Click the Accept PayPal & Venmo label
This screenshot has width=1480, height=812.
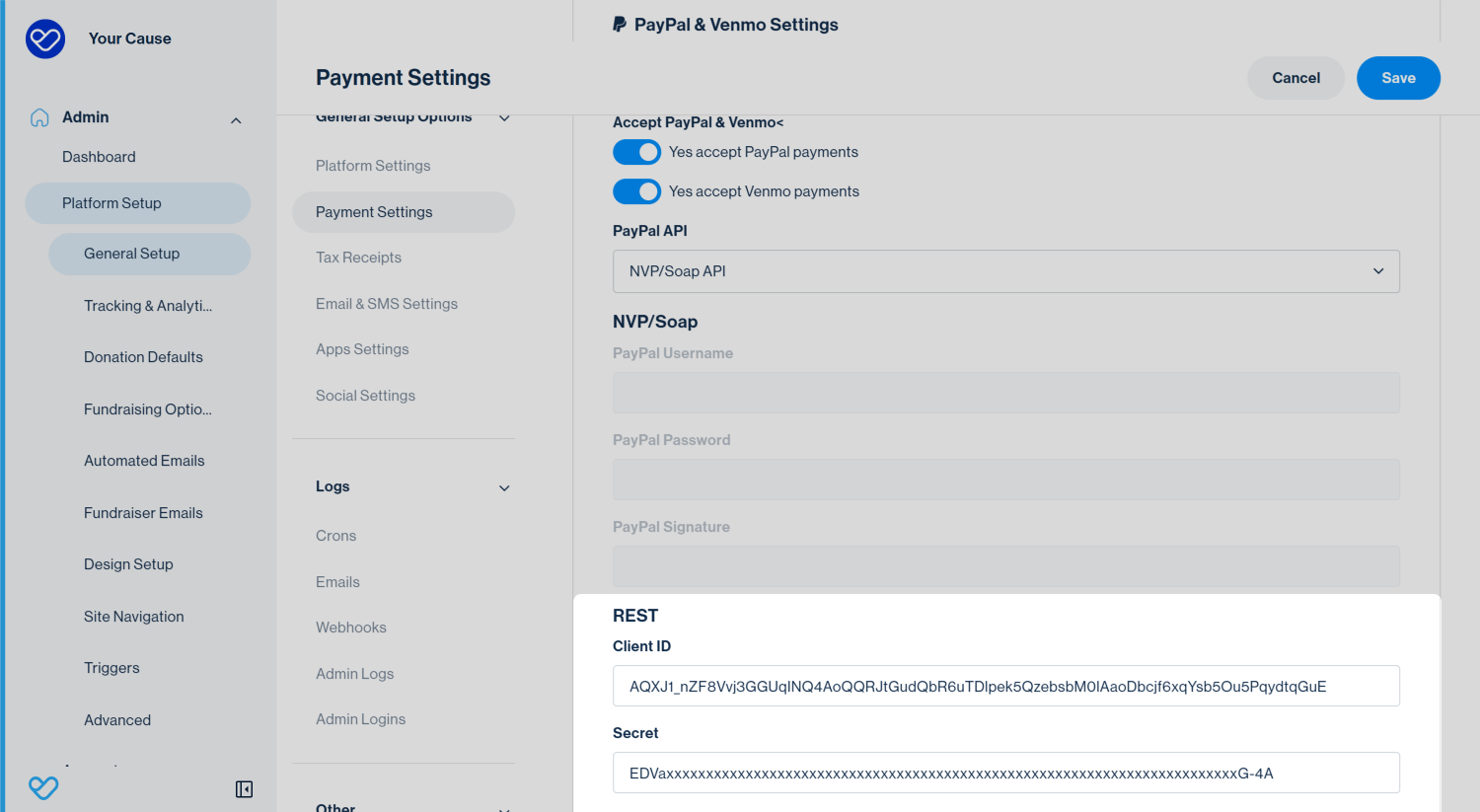pos(698,122)
